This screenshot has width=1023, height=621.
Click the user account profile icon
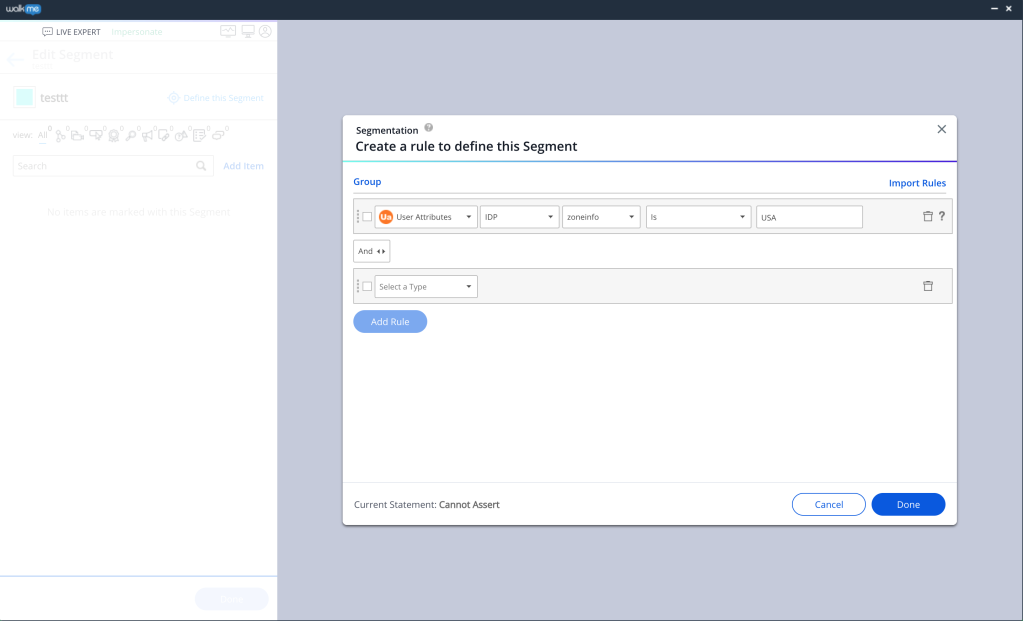[265, 32]
